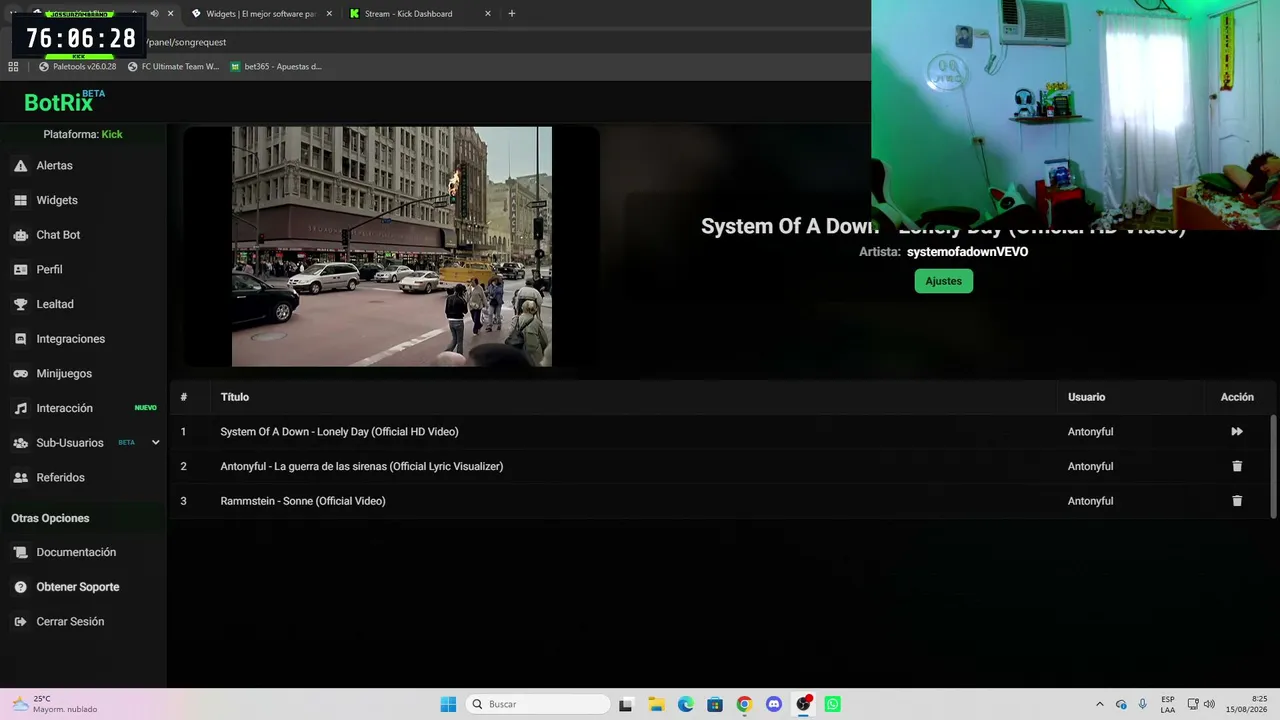Open WhatsApp from taskbar

pos(832,704)
